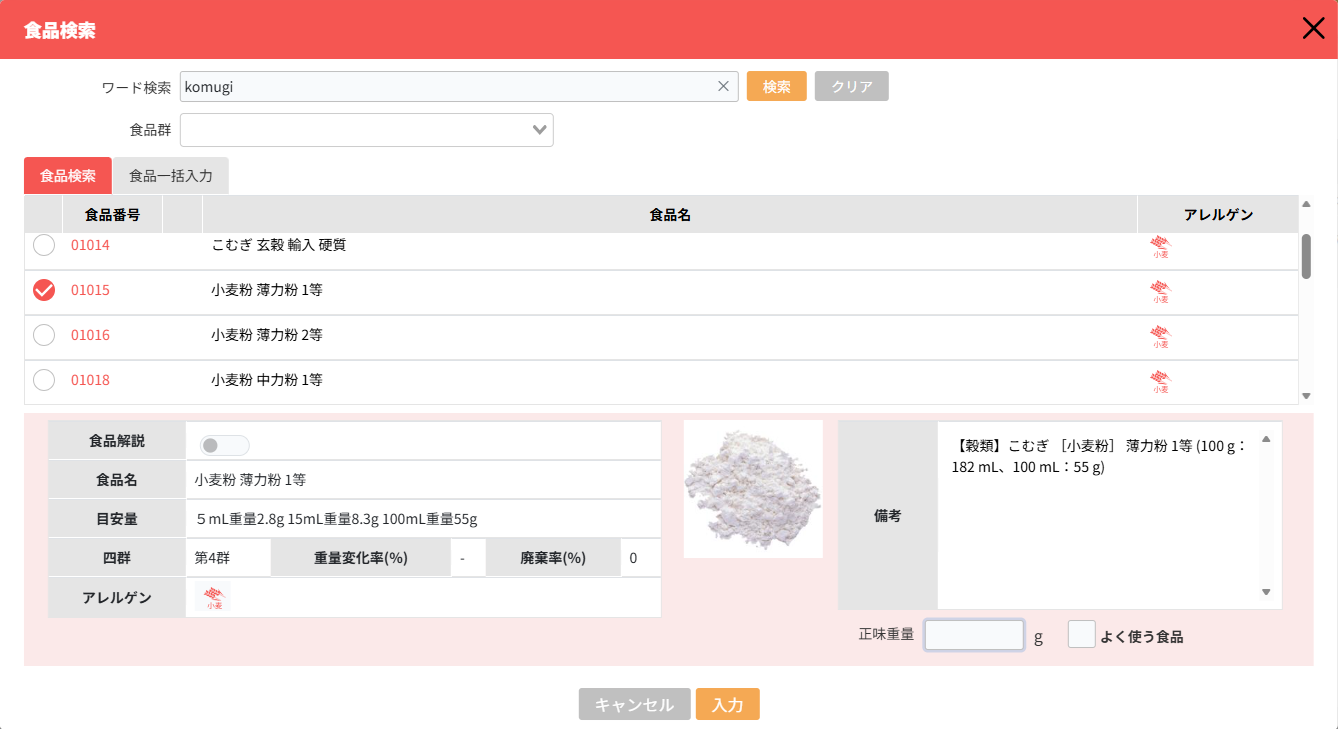Image resolution: width=1338 pixels, height=729 pixels.
Task: Click the flour product image thumbnail
Action: click(753, 489)
